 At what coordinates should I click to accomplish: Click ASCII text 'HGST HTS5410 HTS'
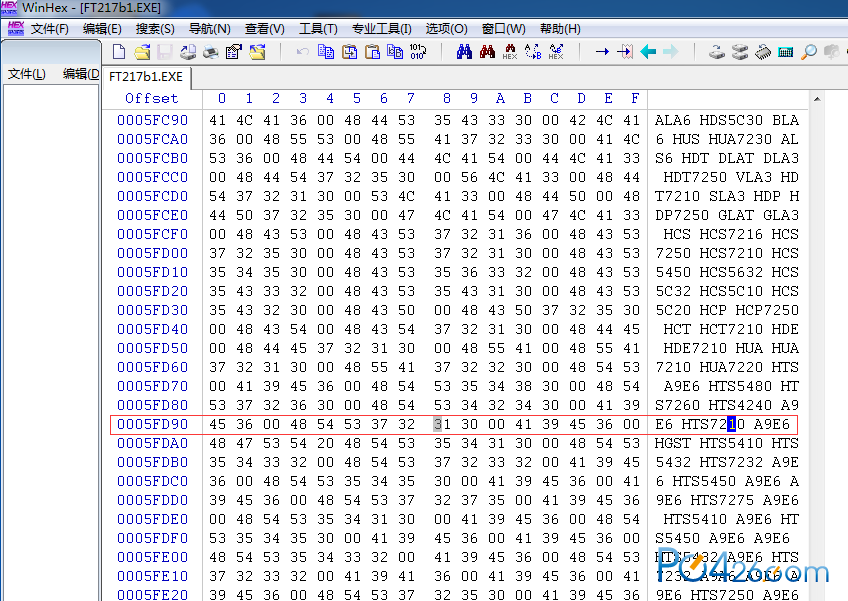coord(726,443)
